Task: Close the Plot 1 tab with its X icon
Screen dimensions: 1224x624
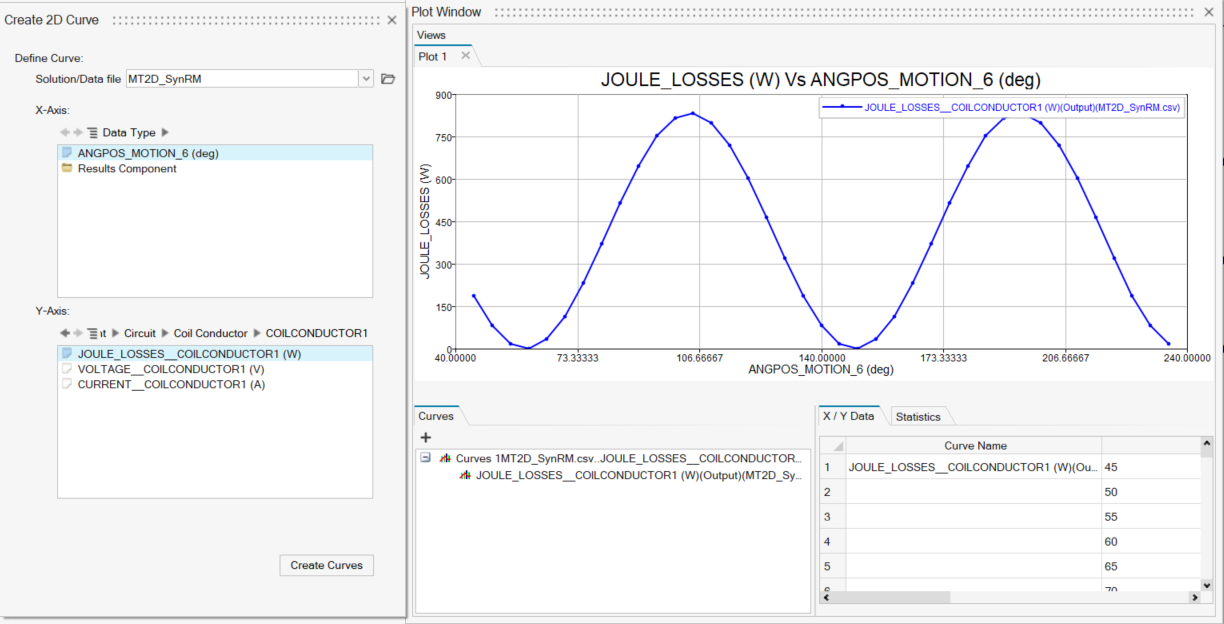Action: (x=465, y=57)
